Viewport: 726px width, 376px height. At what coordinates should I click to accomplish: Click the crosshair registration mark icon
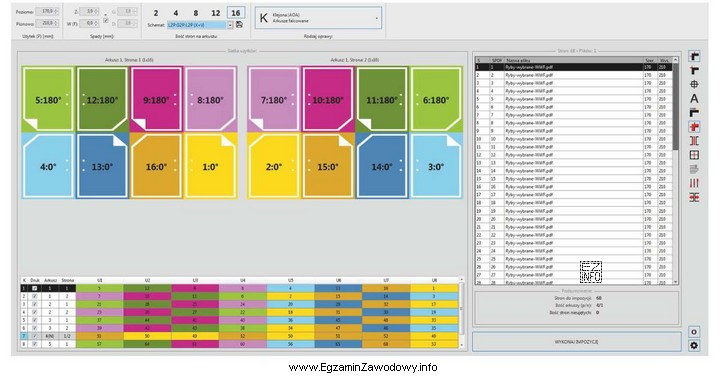tap(694, 85)
